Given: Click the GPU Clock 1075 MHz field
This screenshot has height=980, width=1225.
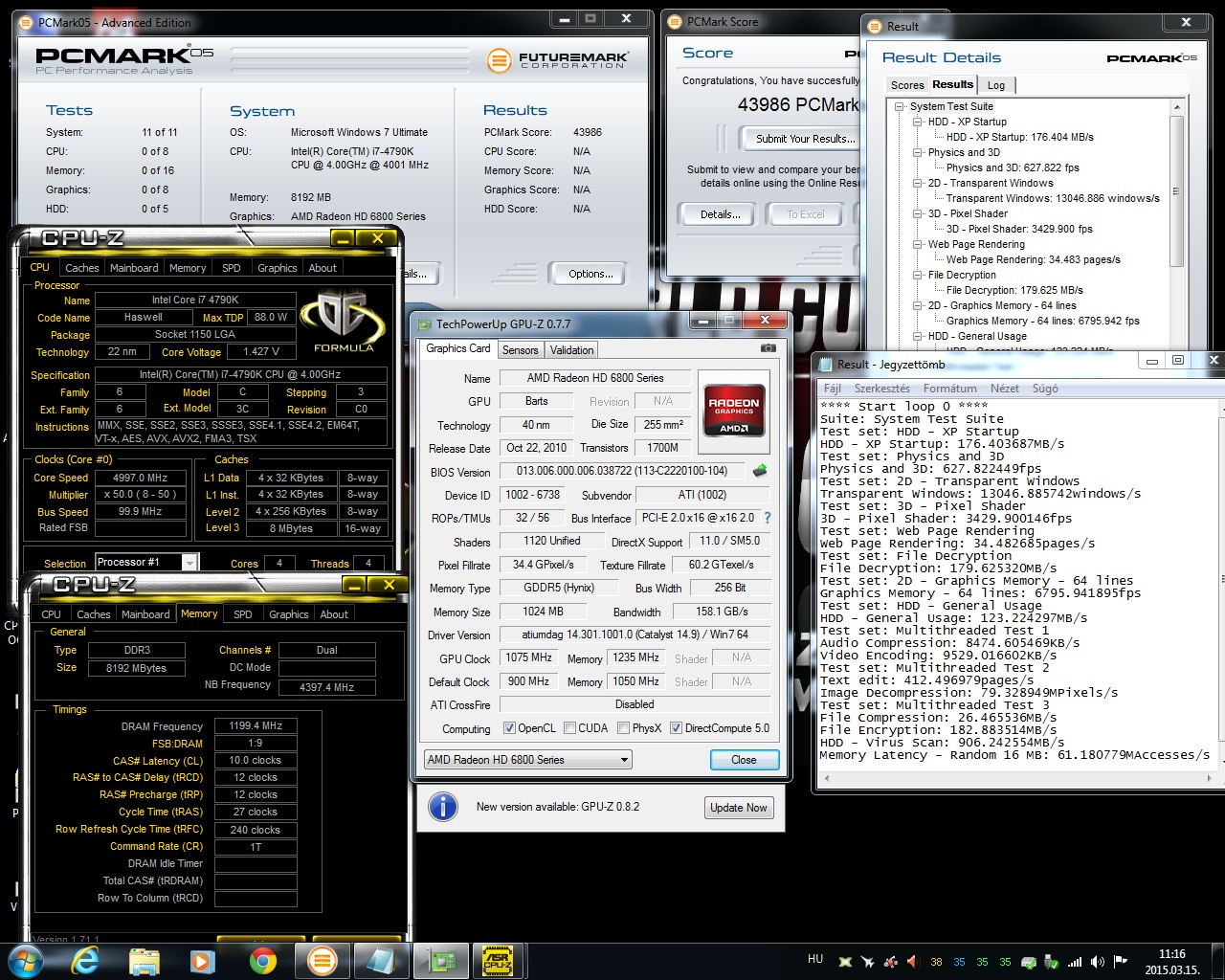Looking at the screenshot, I should pyautogui.click(x=529, y=658).
